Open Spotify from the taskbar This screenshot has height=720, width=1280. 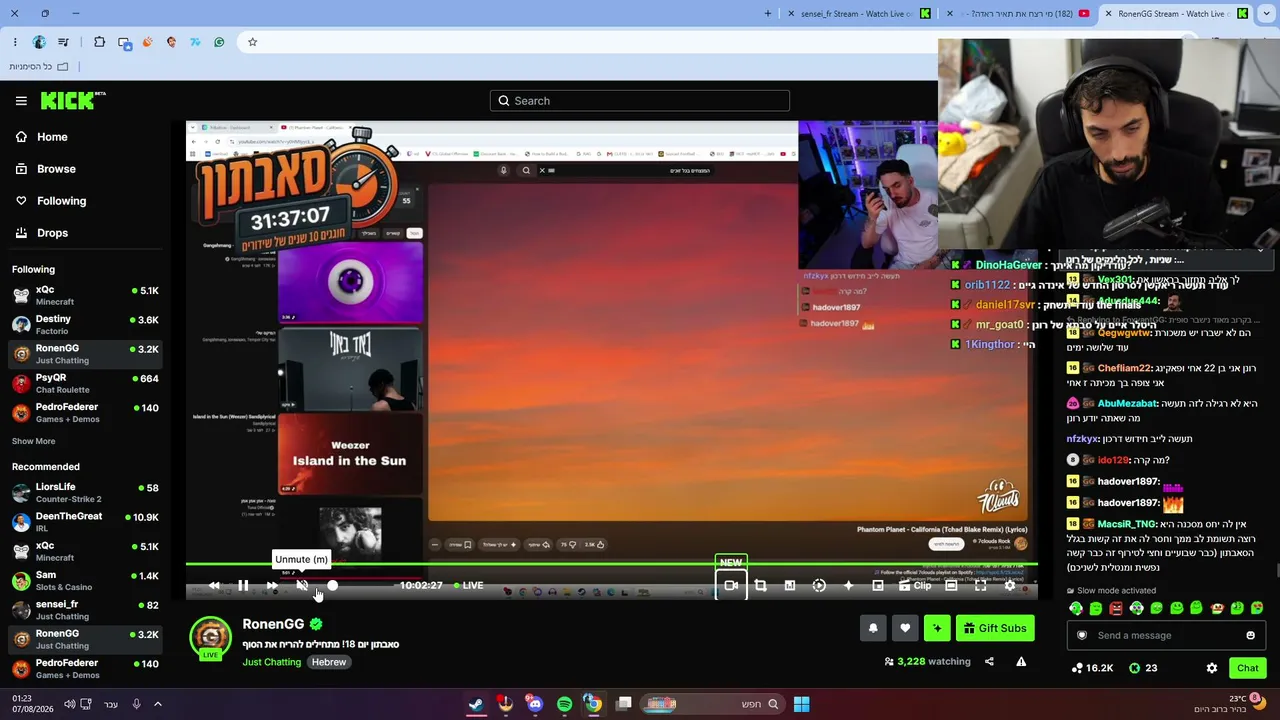tap(564, 704)
